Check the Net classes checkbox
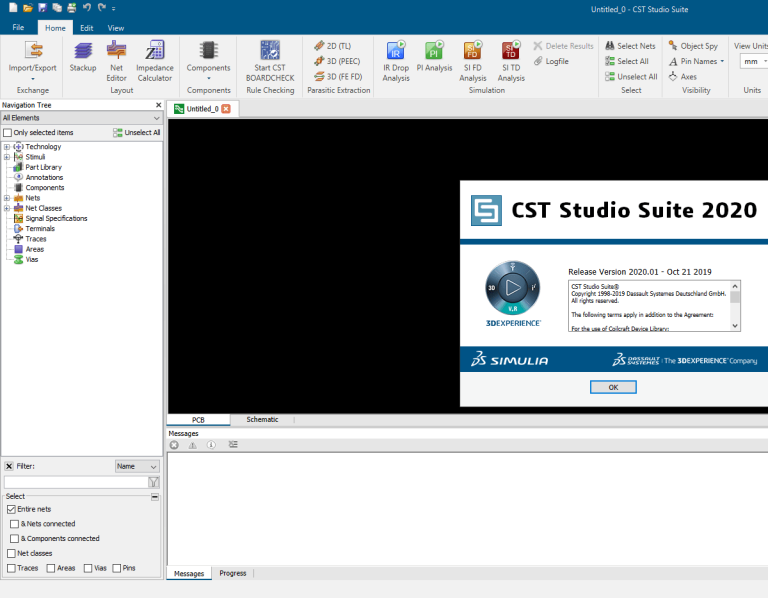Viewport: 768px width, 598px height. coord(11,553)
